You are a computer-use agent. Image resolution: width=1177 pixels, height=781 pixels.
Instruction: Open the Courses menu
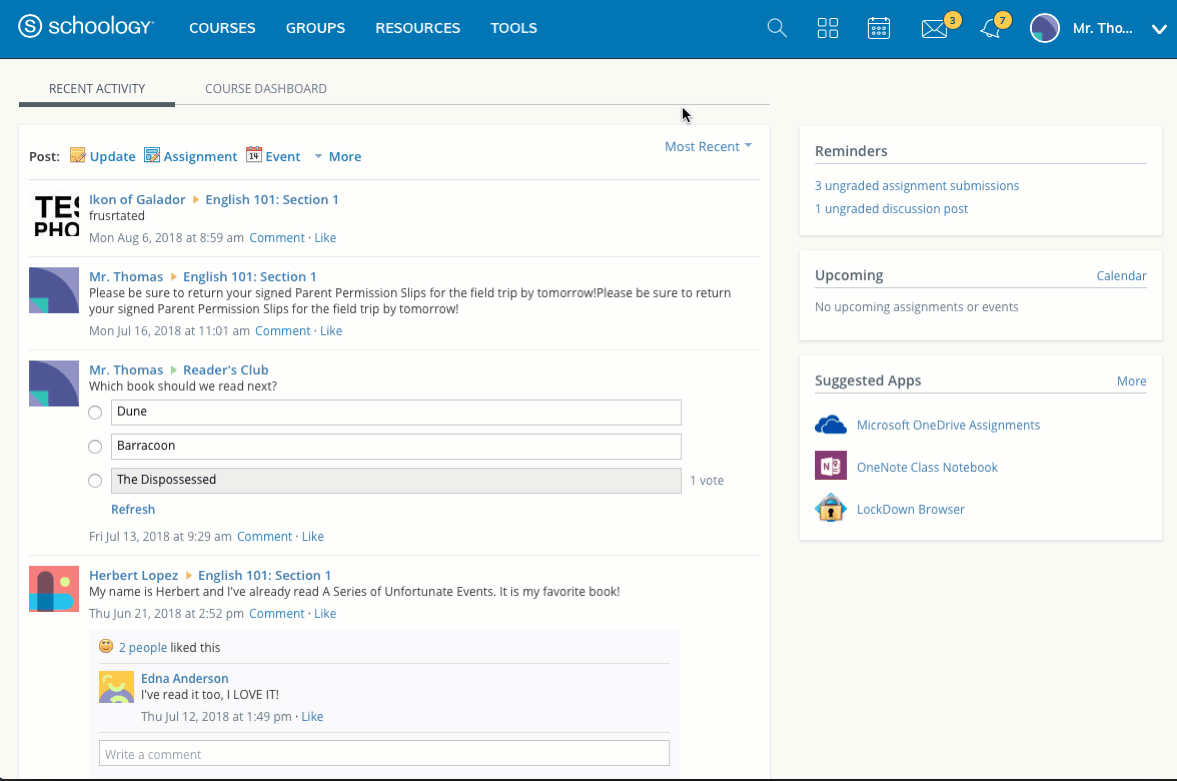pyautogui.click(x=221, y=28)
